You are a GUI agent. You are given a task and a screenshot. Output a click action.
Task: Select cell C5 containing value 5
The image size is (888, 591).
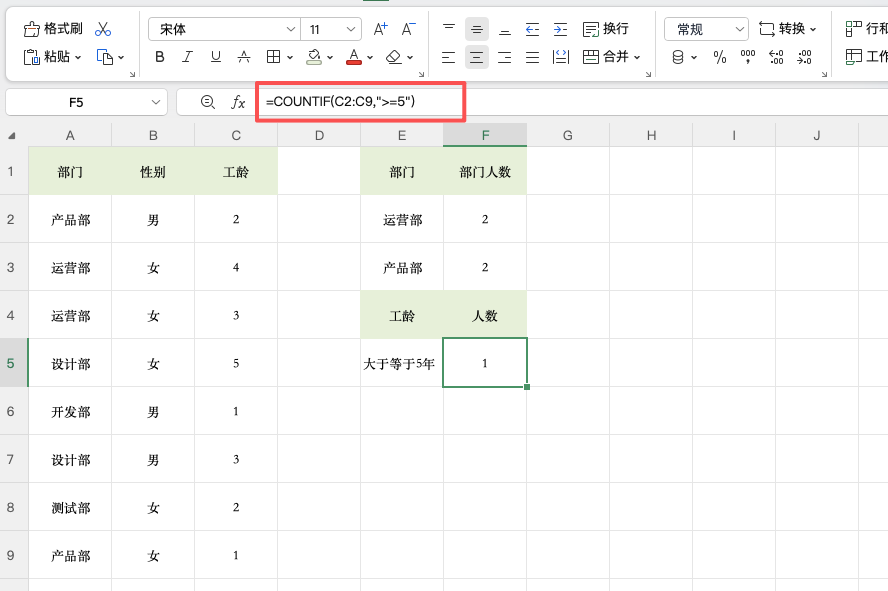[x=235, y=363]
